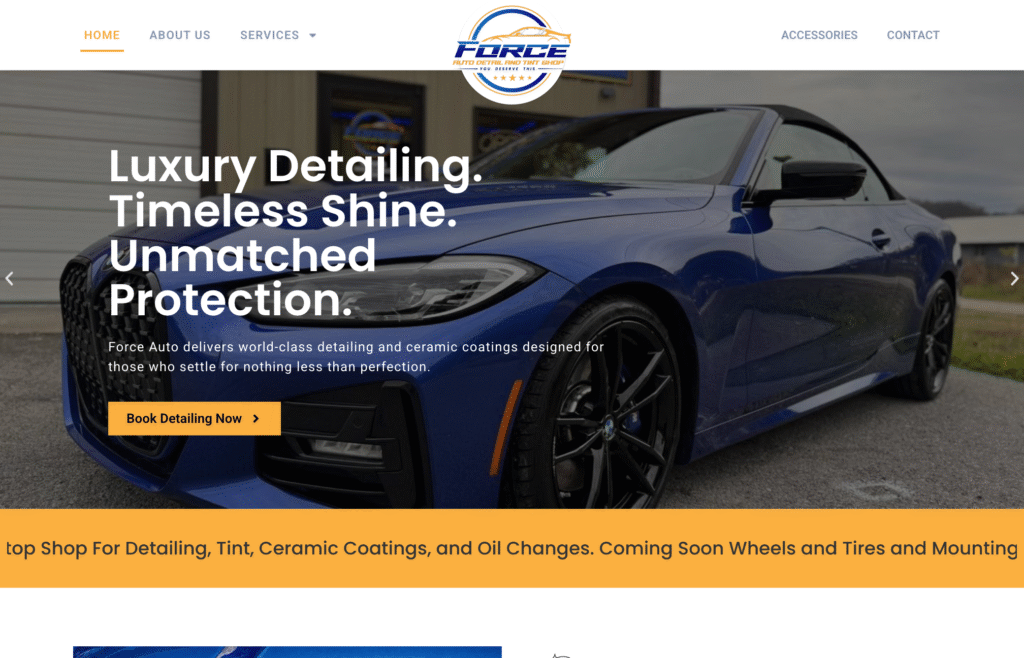Select the Home navigation item
1024x658 pixels.
tap(102, 35)
